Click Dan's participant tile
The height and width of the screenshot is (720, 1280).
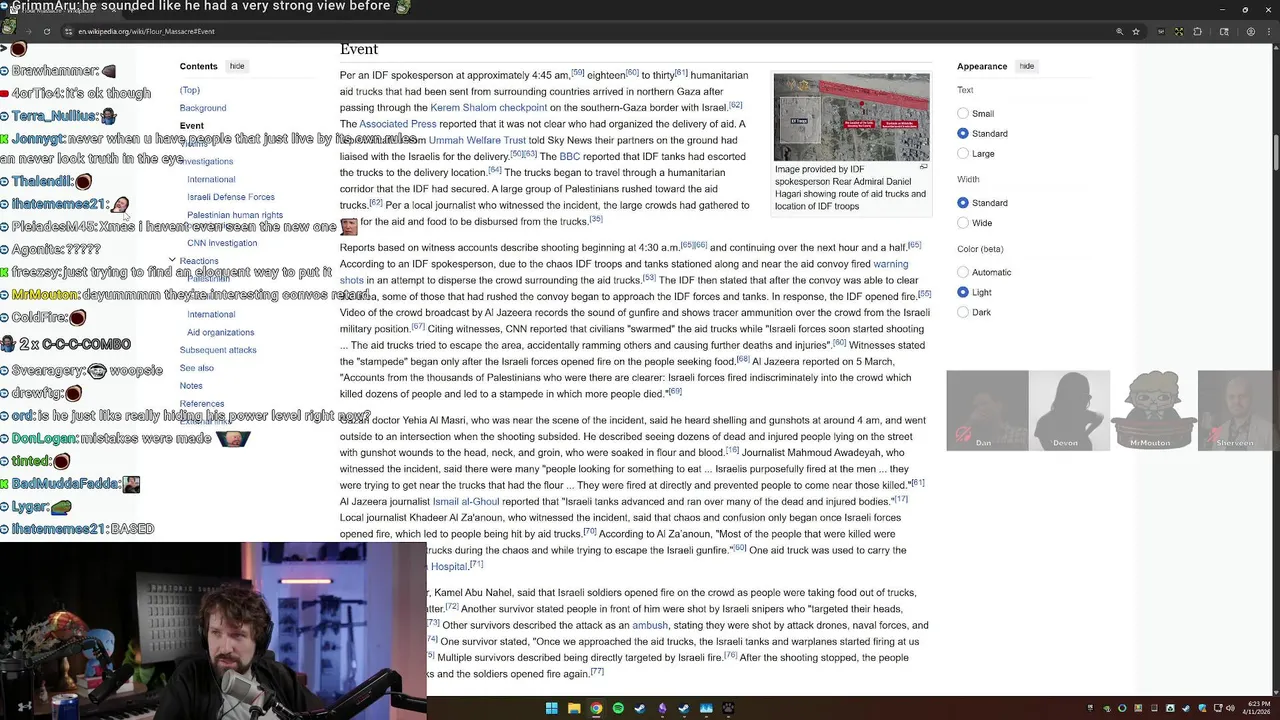tap(987, 410)
